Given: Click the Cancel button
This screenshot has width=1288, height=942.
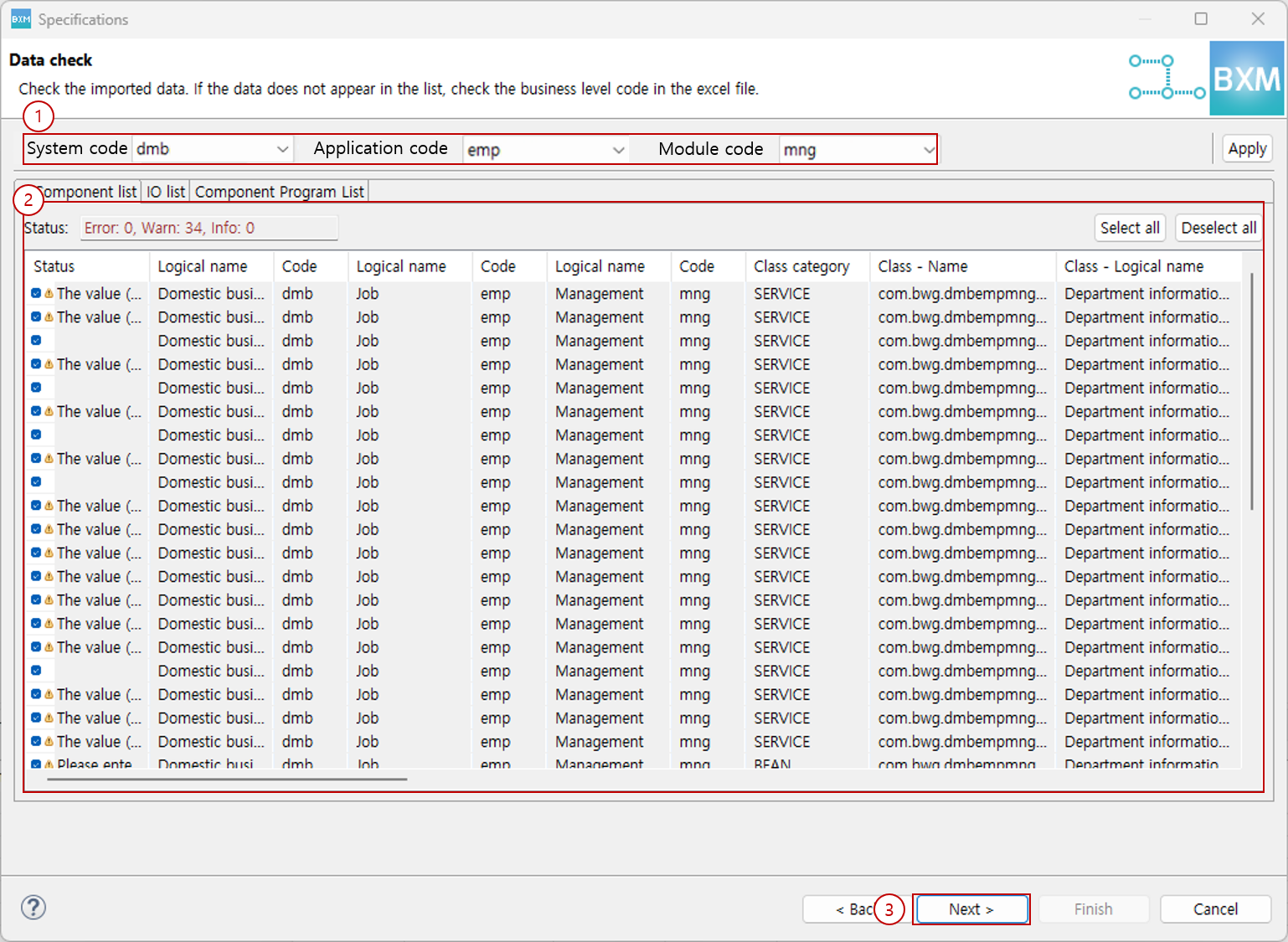Looking at the screenshot, I should [1215, 909].
